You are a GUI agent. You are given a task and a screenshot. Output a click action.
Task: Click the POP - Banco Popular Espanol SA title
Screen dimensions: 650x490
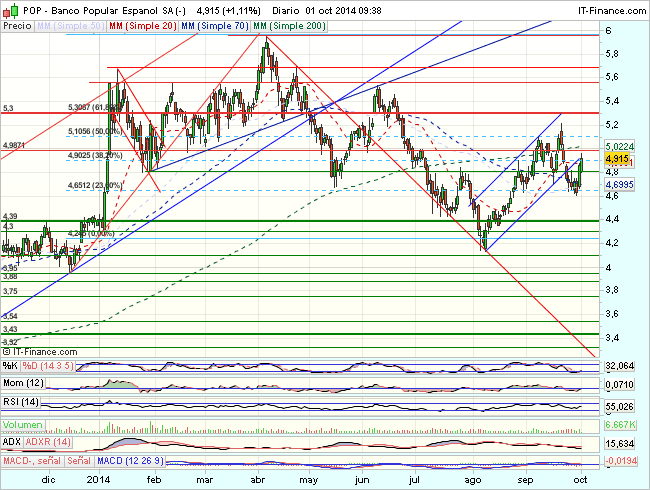point(104,11)
